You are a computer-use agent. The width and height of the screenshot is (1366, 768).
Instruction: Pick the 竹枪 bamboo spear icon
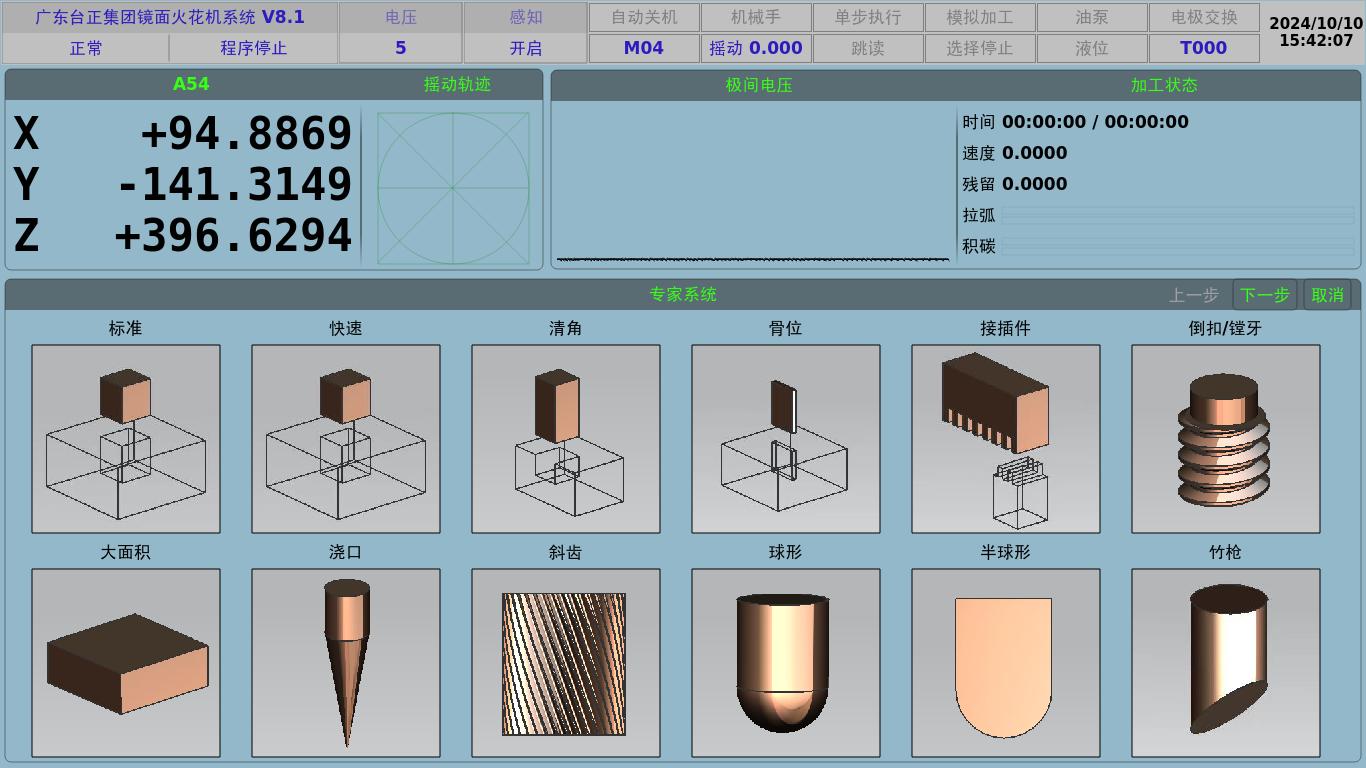coord(1226,663)
